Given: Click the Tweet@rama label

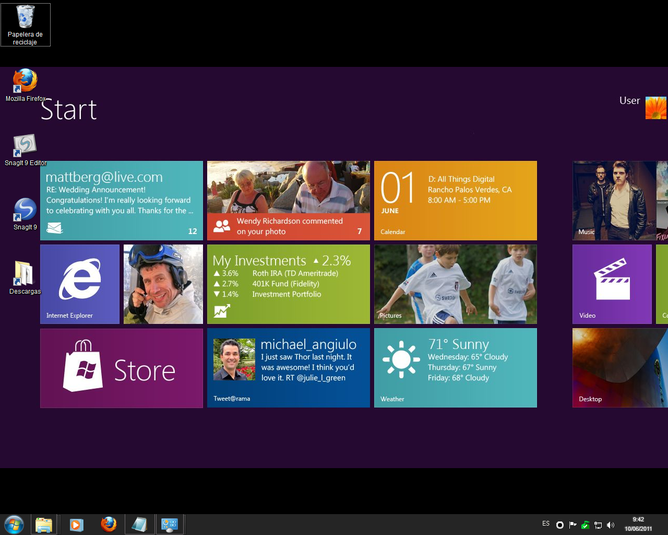Looking at the screenshot, I should pos(232,399).
